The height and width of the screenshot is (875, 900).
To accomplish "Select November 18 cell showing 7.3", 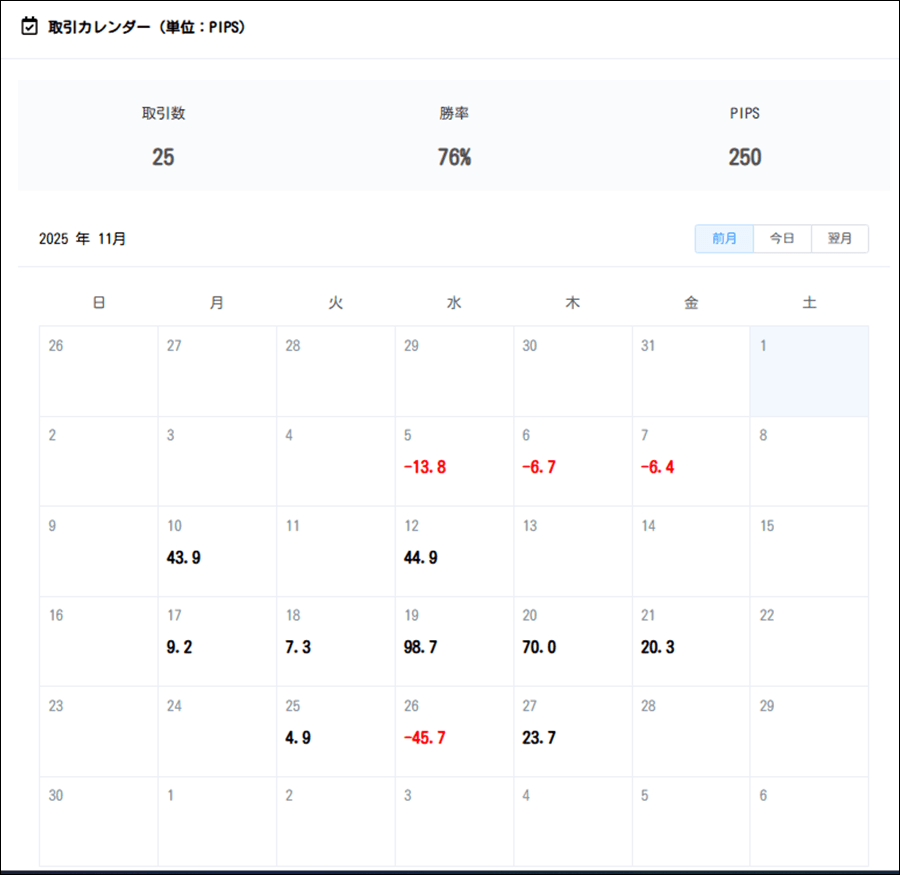I will pos(335,641).
